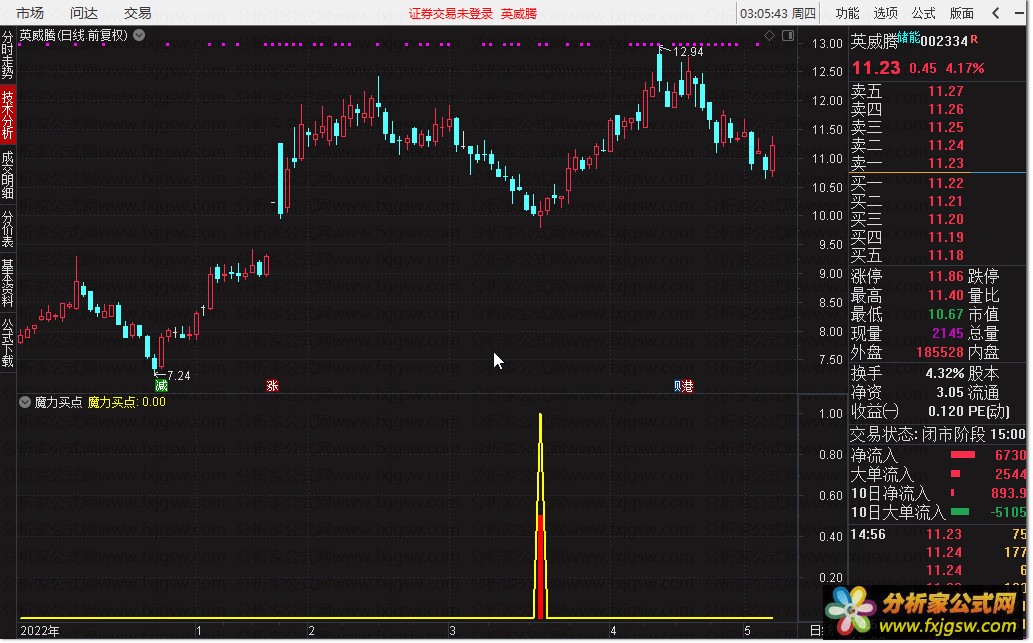Click the 2022年 label on time axis

pyautogui.click(x=40, y=630)
